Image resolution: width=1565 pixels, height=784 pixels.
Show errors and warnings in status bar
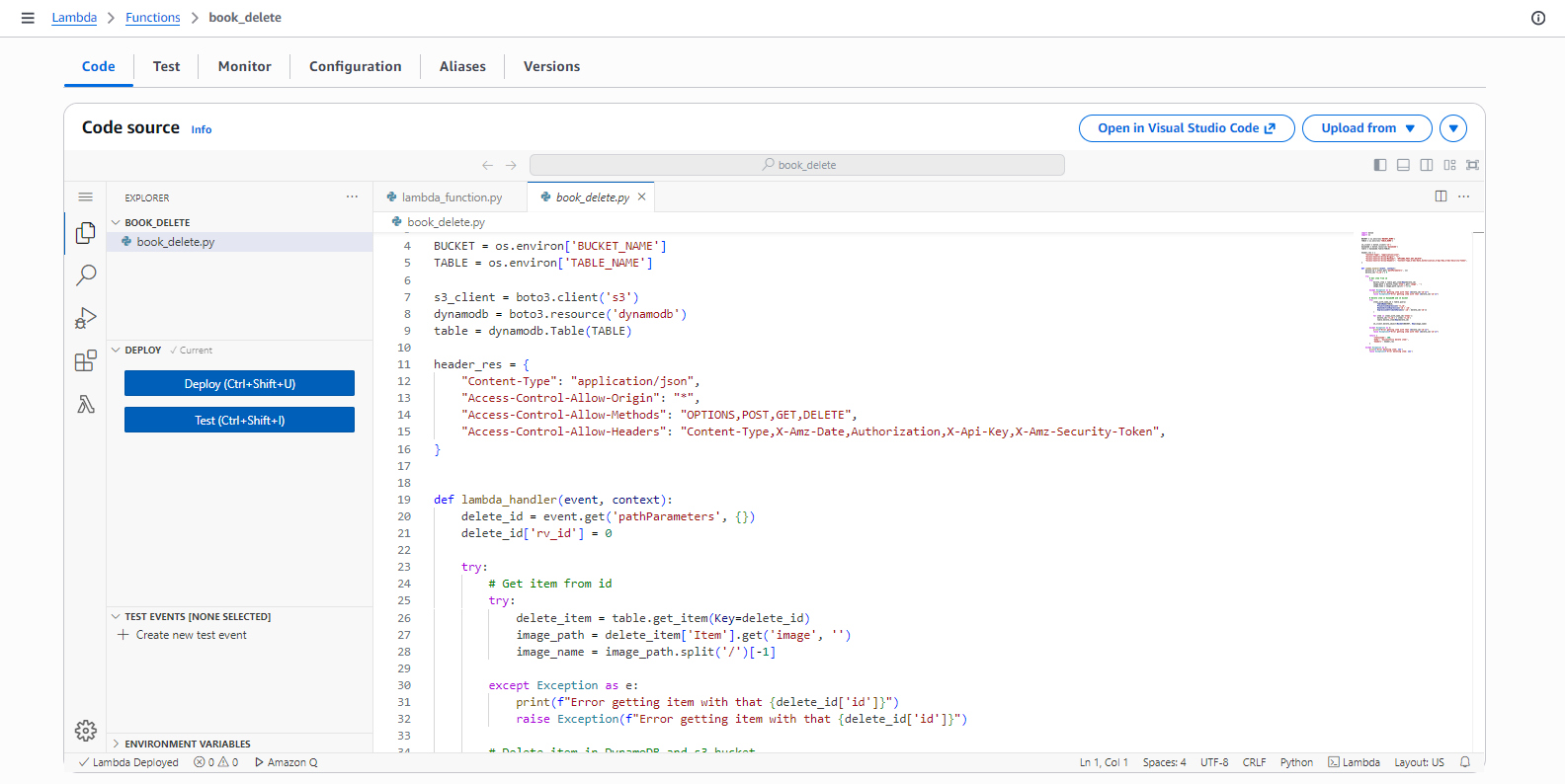[x=216, y=762]
